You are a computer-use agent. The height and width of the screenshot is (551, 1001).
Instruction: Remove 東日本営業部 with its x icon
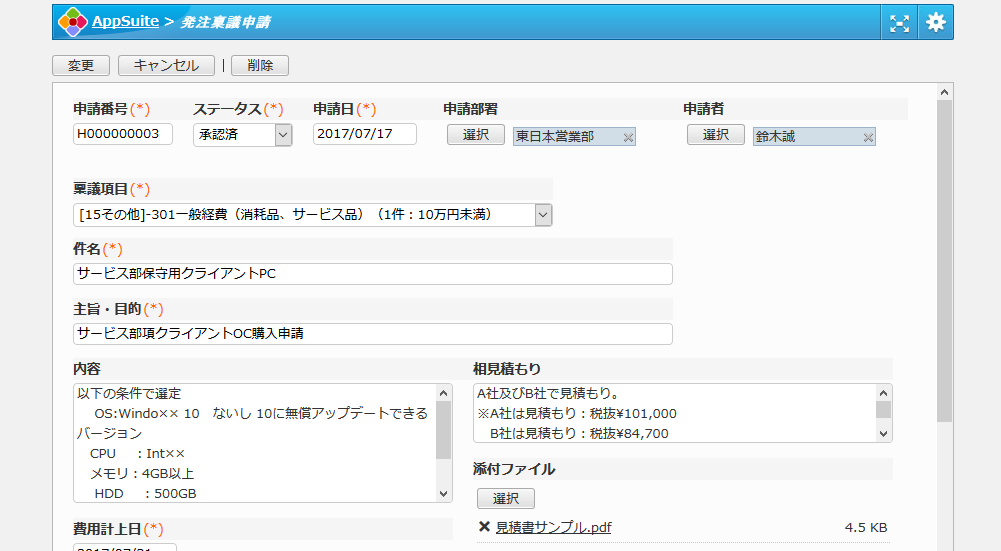628,137
